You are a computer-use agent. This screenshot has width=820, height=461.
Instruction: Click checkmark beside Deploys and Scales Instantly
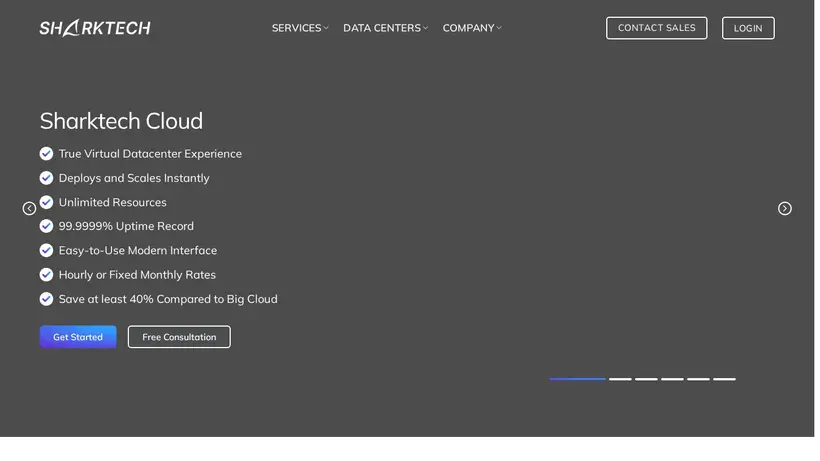point(46,178)
